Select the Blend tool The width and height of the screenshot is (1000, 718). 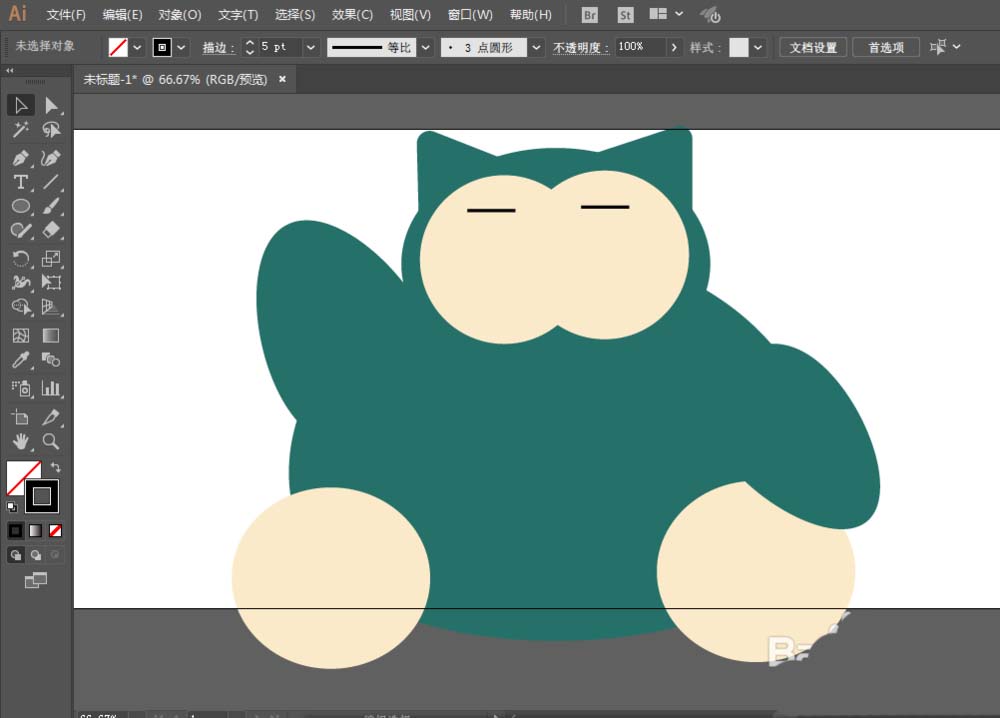pyautogui.click(x=51, y=360)
